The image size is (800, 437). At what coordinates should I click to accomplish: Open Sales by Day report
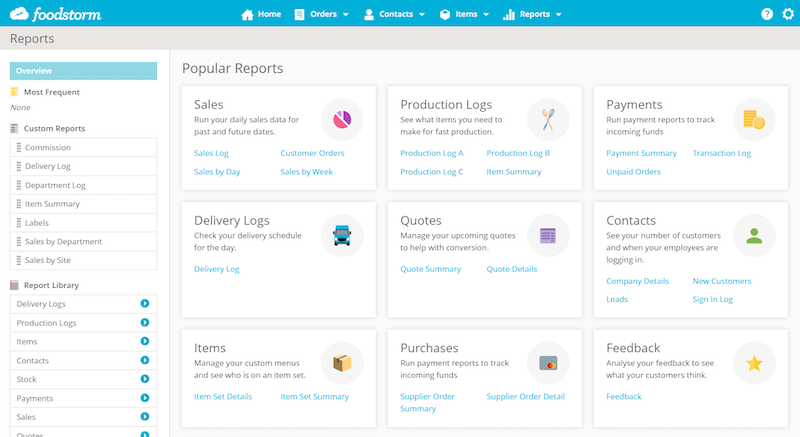click(217, 172)
